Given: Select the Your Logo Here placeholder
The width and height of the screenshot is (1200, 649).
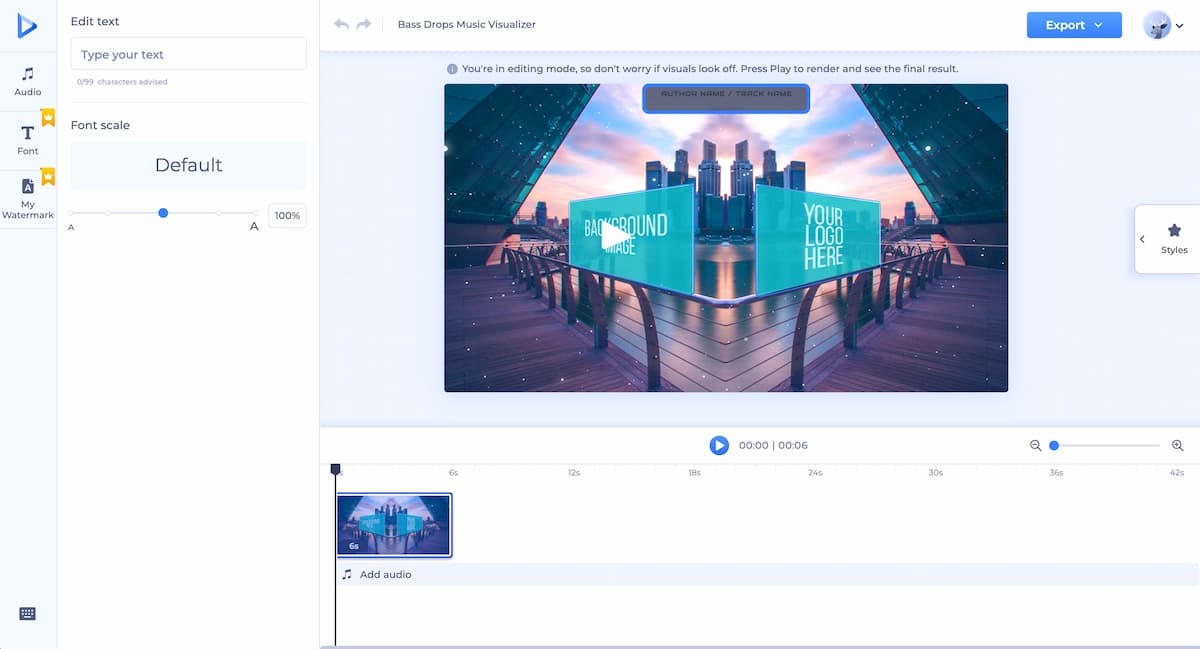Looking at the screenshot, I should [822, 237].
